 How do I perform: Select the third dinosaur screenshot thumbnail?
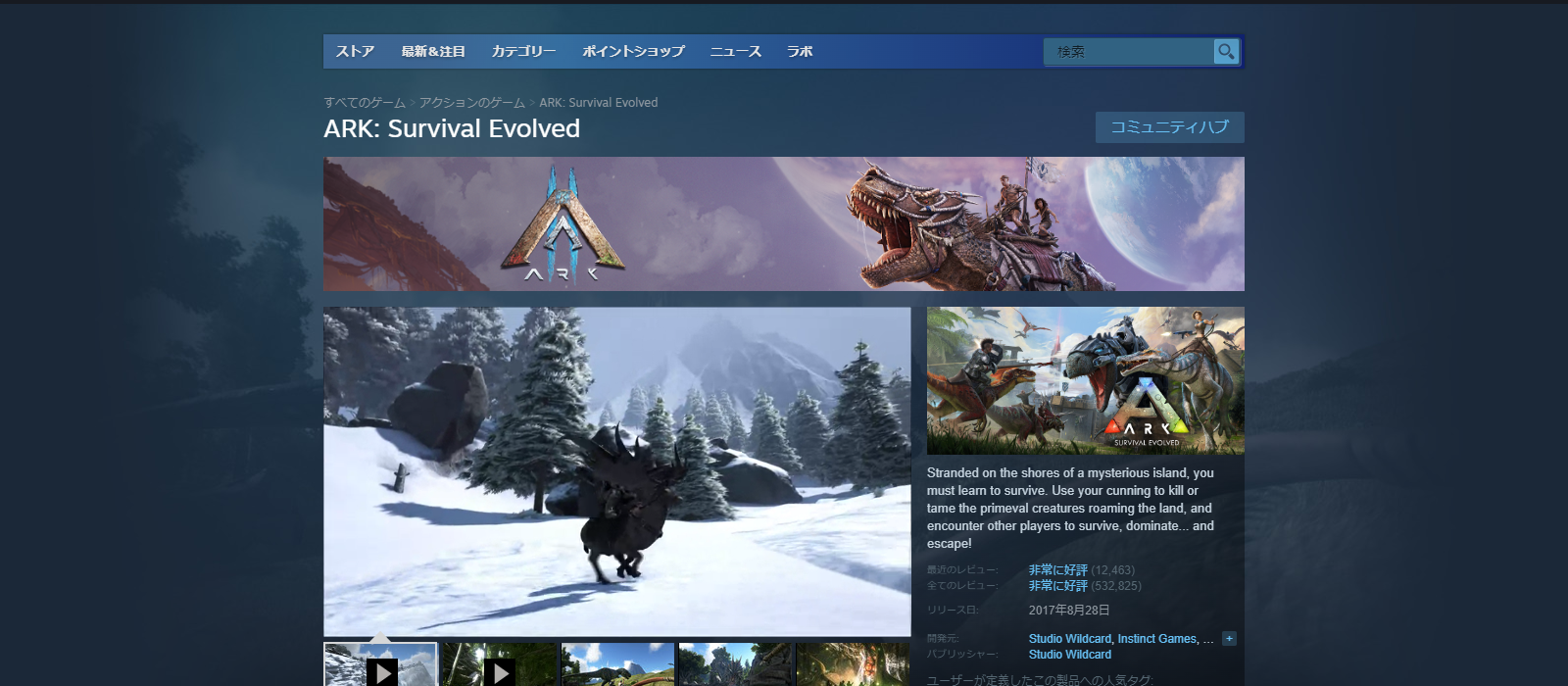coord(617,665)
